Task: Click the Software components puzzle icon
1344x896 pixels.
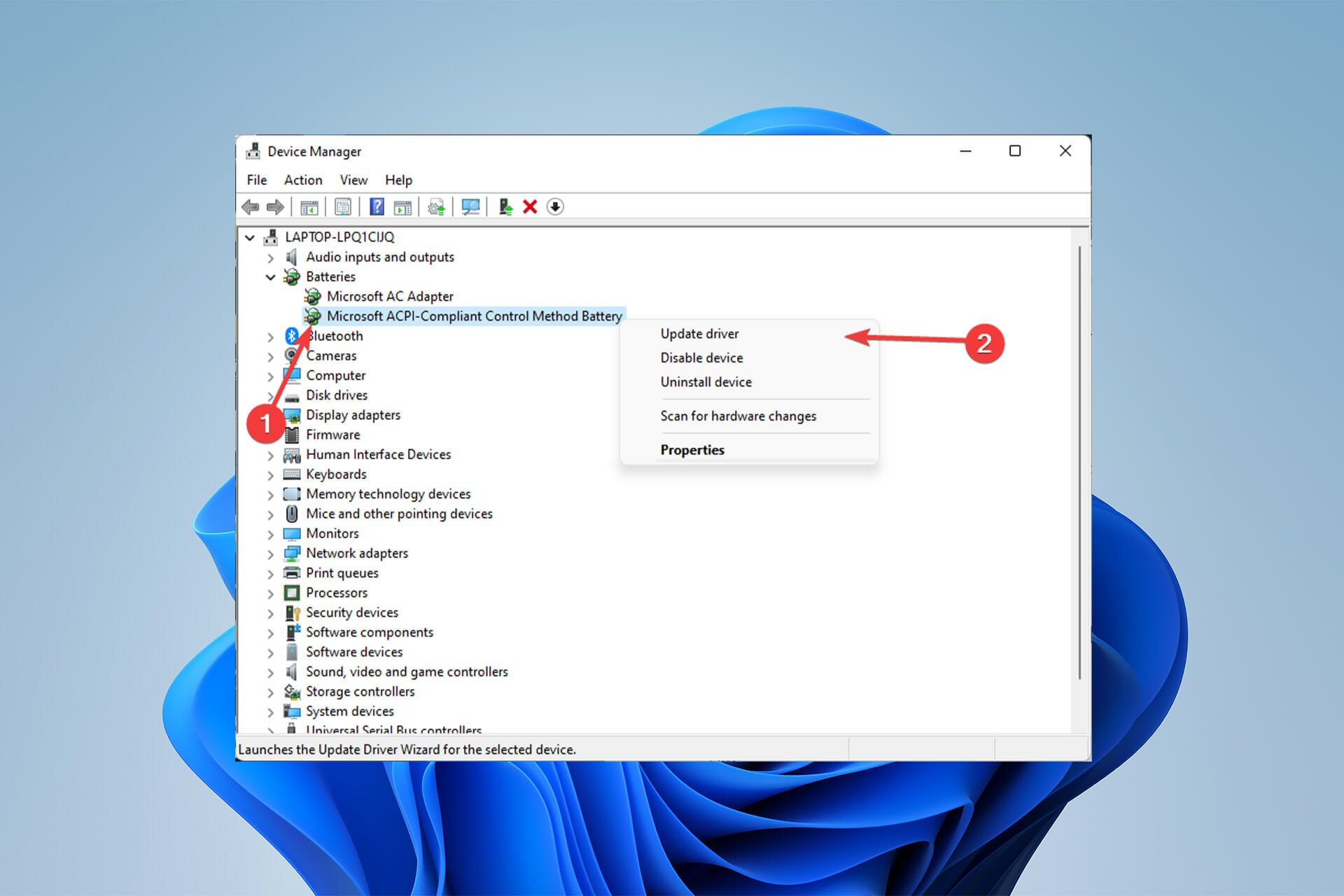Action: [x=293, y=632]
